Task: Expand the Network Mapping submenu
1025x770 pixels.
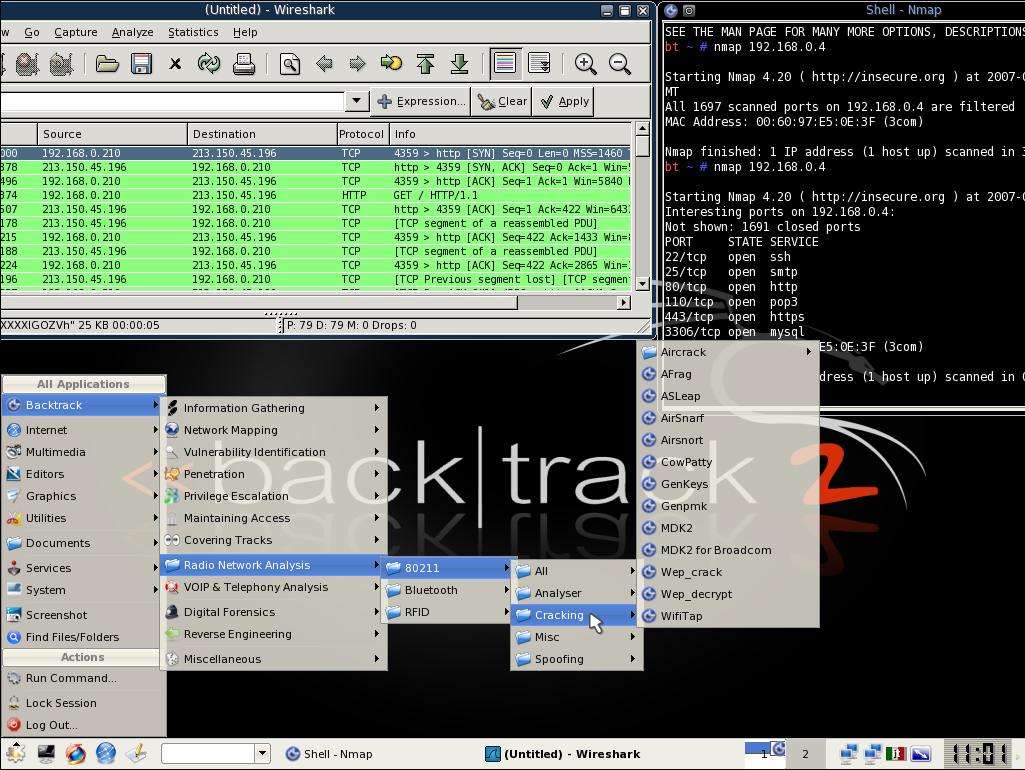Action: (x=273, y=430)
